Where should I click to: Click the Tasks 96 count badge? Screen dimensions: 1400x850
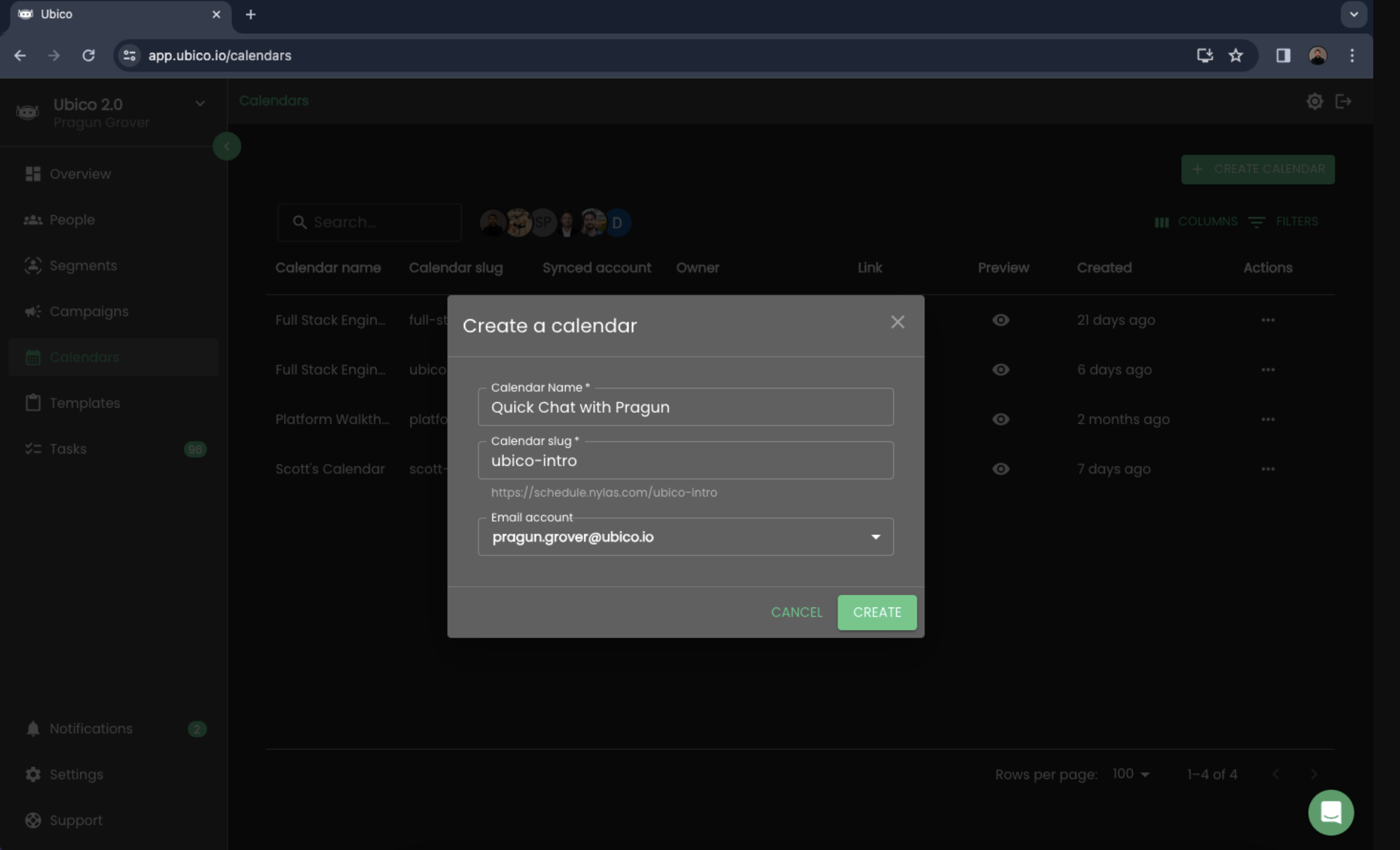click(195, 449)
